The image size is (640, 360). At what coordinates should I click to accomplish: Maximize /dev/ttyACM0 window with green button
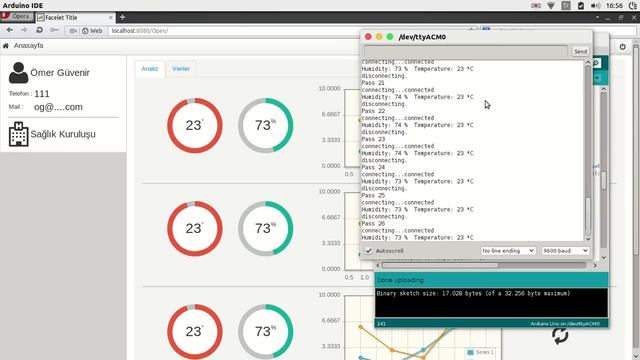tap(390, 37)
